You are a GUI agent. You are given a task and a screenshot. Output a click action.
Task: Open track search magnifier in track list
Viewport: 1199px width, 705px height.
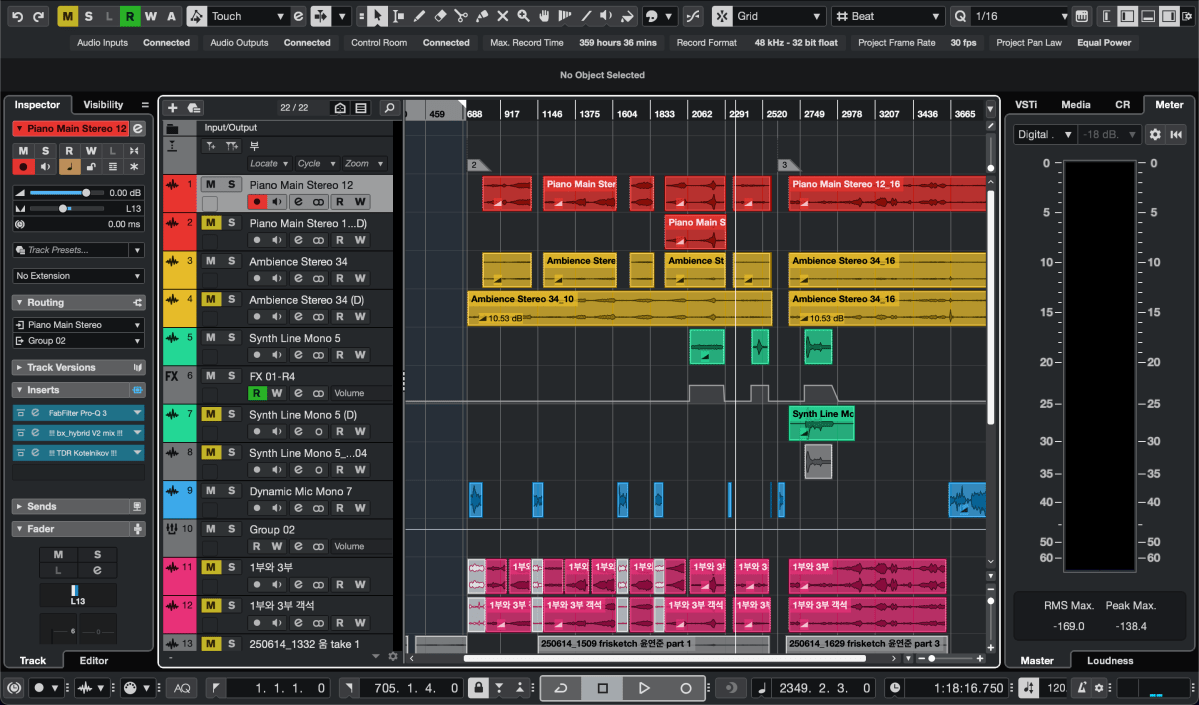coord(389,108)
